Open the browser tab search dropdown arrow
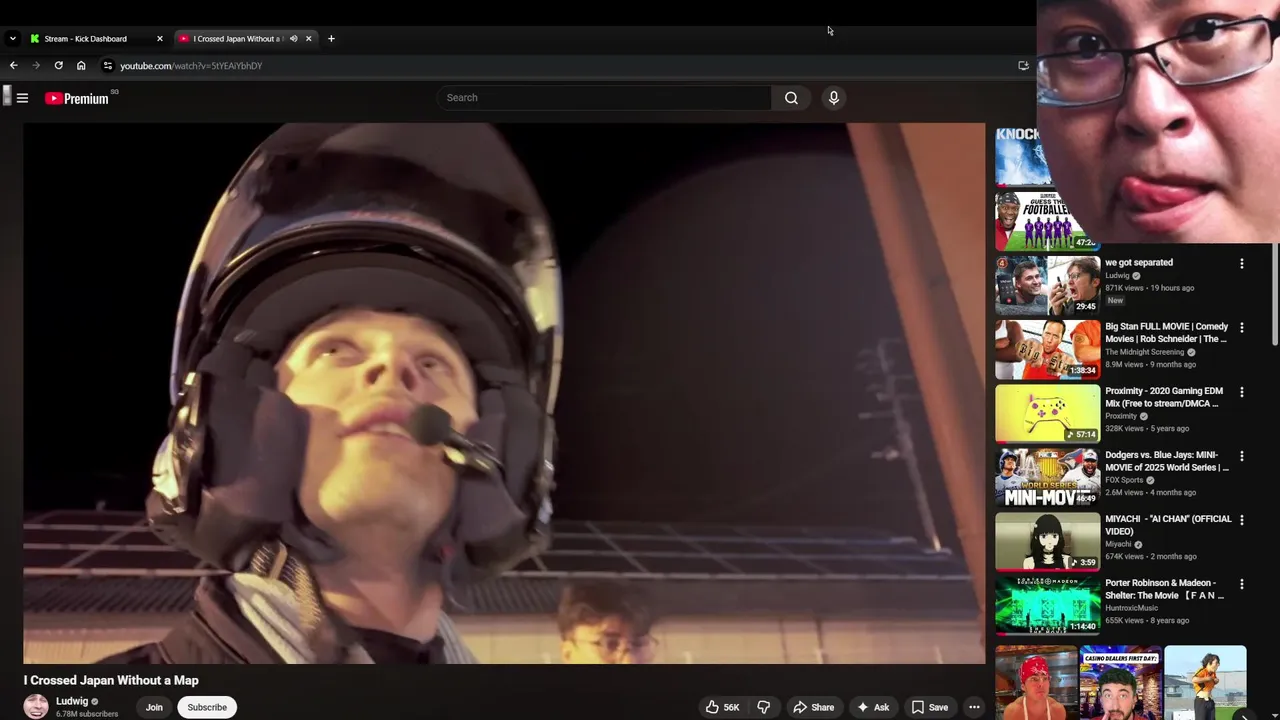This screenshot has width=1280, height=720. point(12,39)
